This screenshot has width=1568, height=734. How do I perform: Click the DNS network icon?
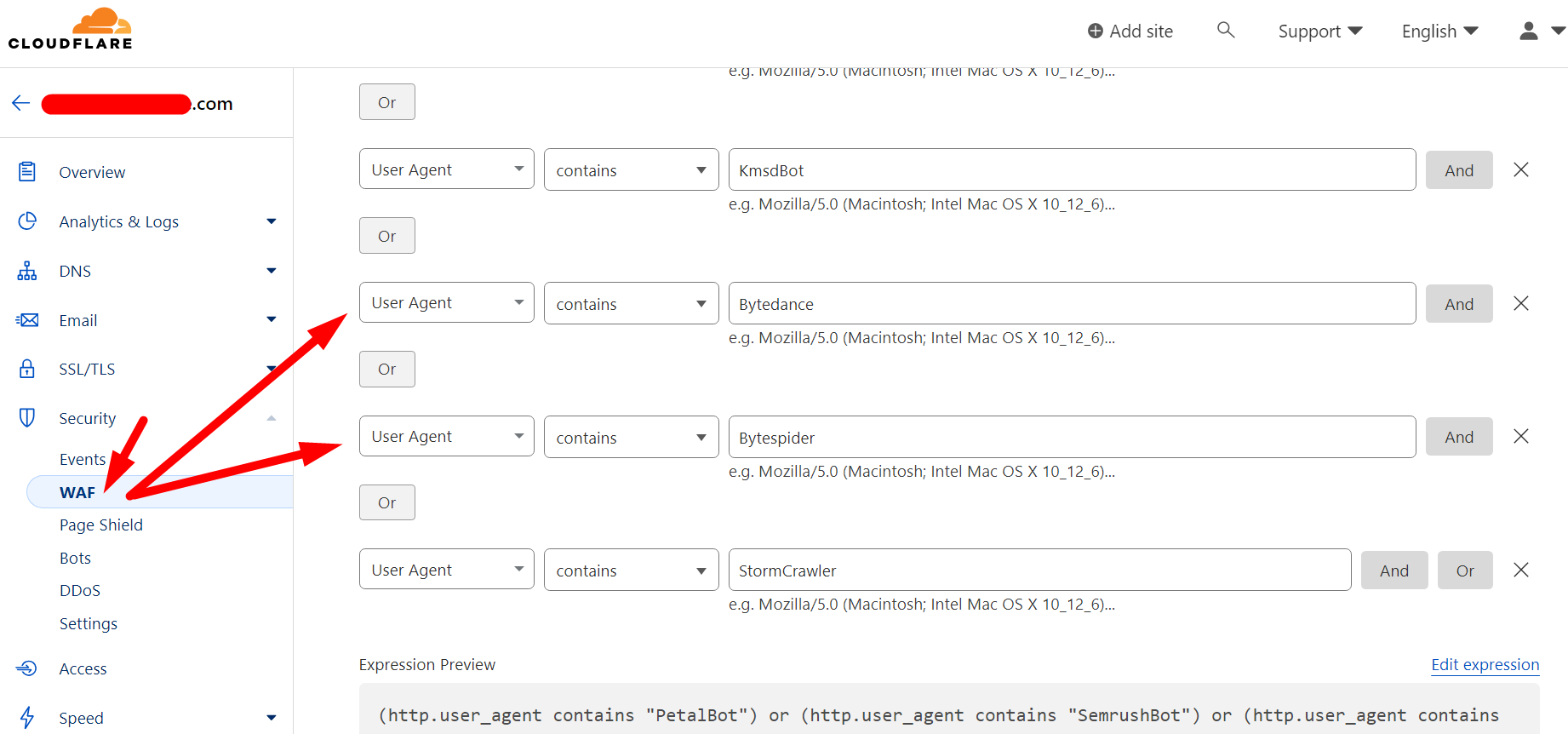point(27,271)
